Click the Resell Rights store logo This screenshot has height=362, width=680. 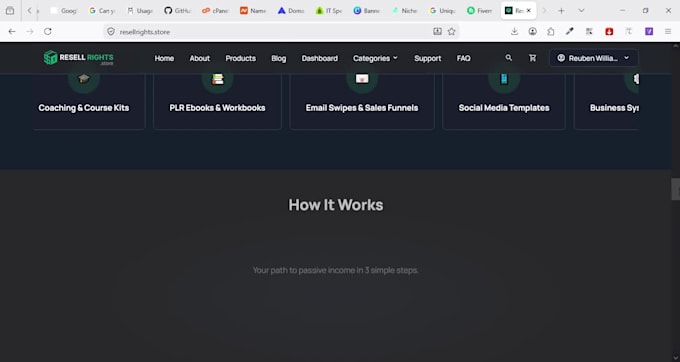(x=78, y=58)
